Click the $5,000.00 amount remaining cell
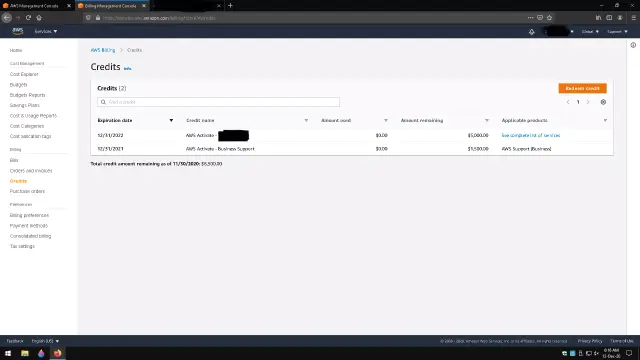 [478, 135]
